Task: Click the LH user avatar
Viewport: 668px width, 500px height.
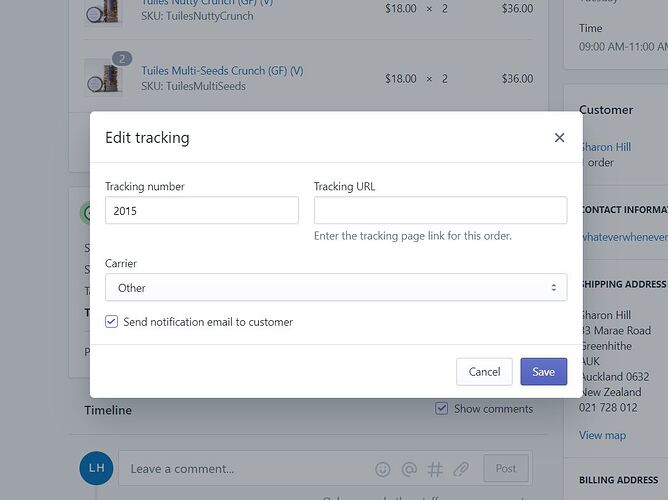Action: pyautogui.click(x=96, y=468)
